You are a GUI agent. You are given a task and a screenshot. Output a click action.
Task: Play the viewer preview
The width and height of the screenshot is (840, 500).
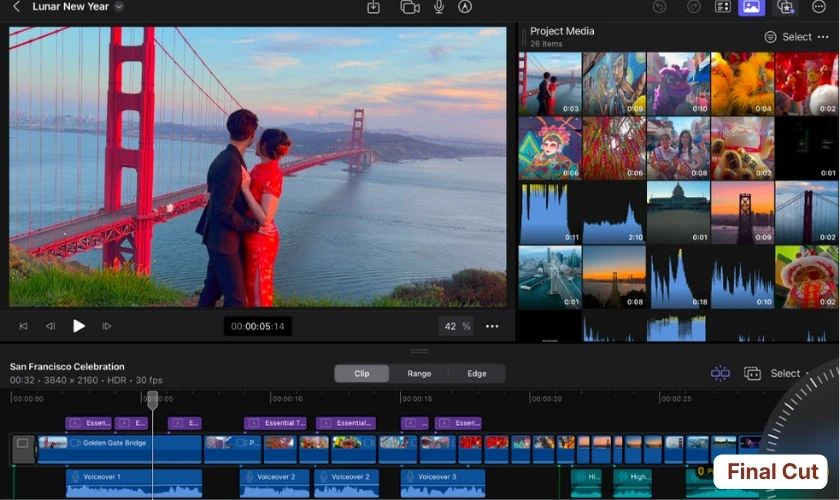pos(79,326)
